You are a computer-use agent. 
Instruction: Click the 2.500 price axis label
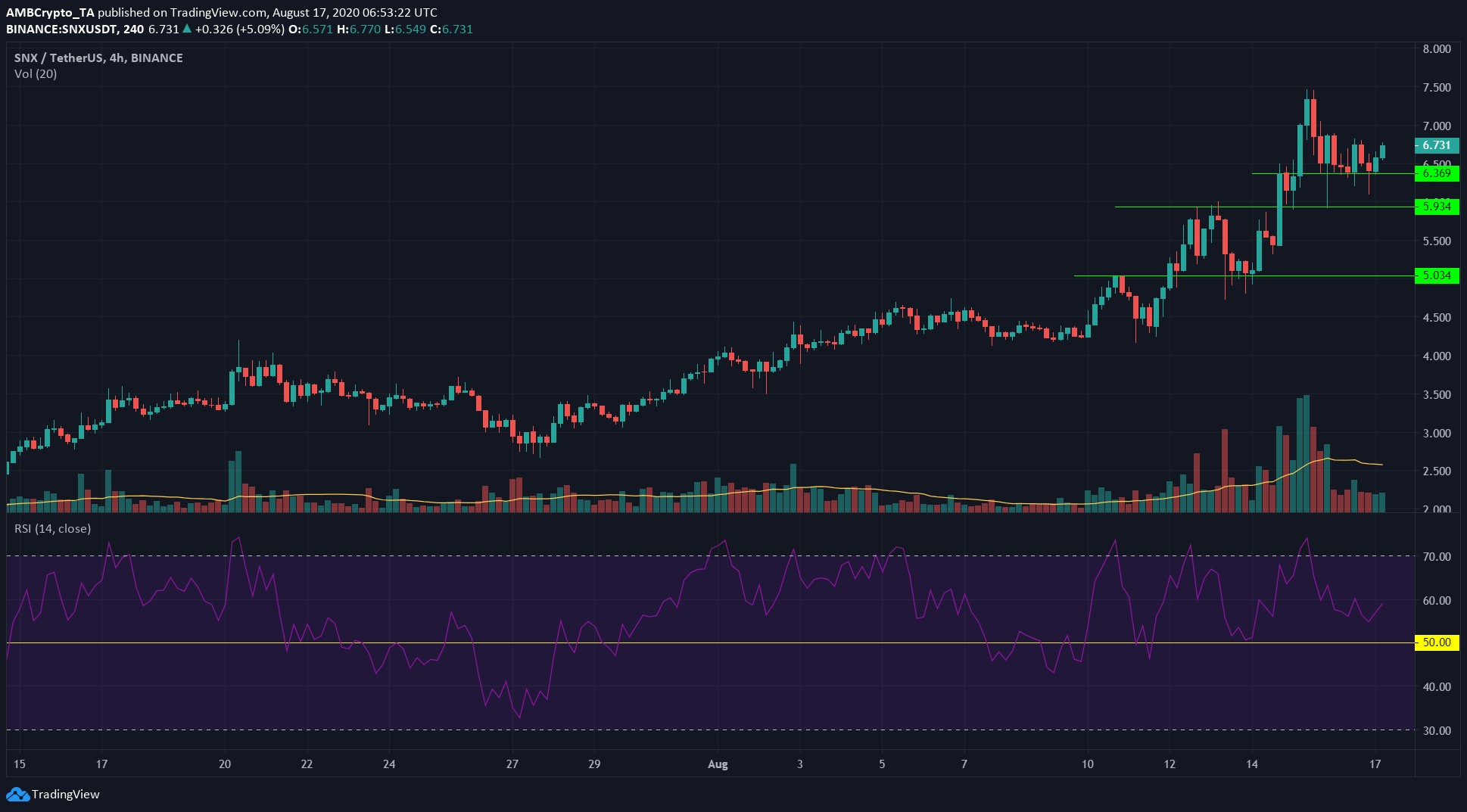coord(1437,471)
